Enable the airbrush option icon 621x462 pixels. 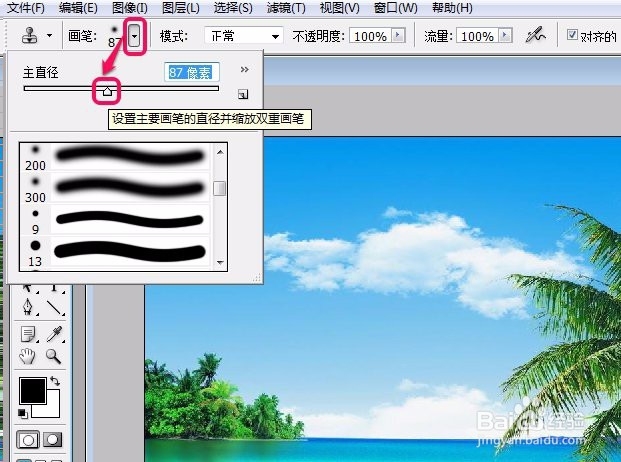pos(535,36)
